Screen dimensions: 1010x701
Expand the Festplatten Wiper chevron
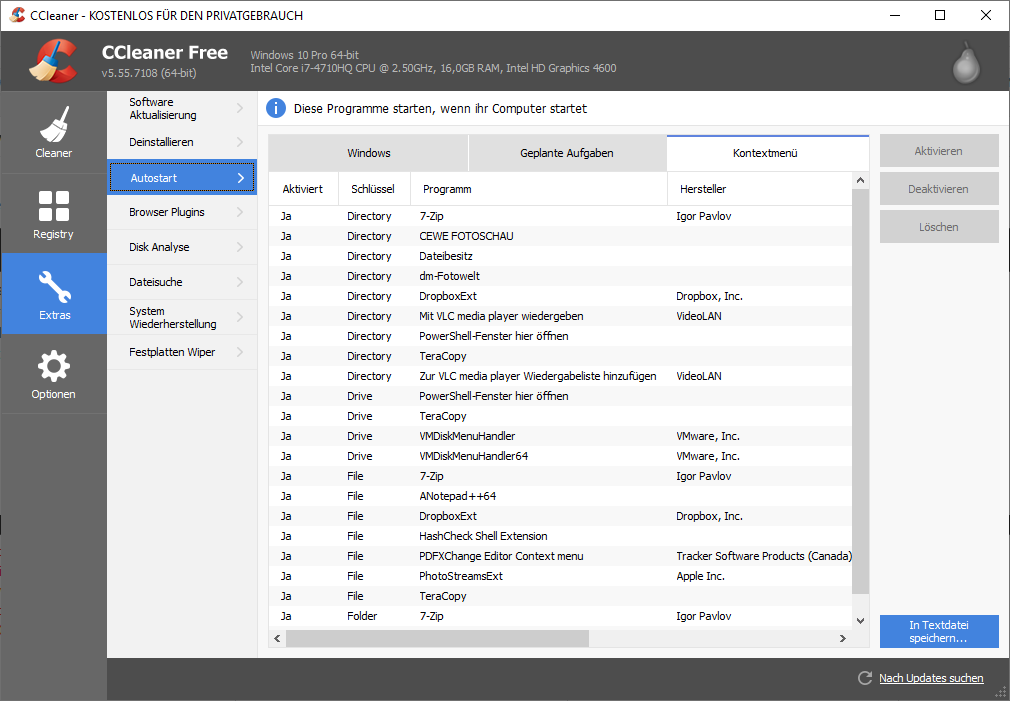[x=240, y=352]
